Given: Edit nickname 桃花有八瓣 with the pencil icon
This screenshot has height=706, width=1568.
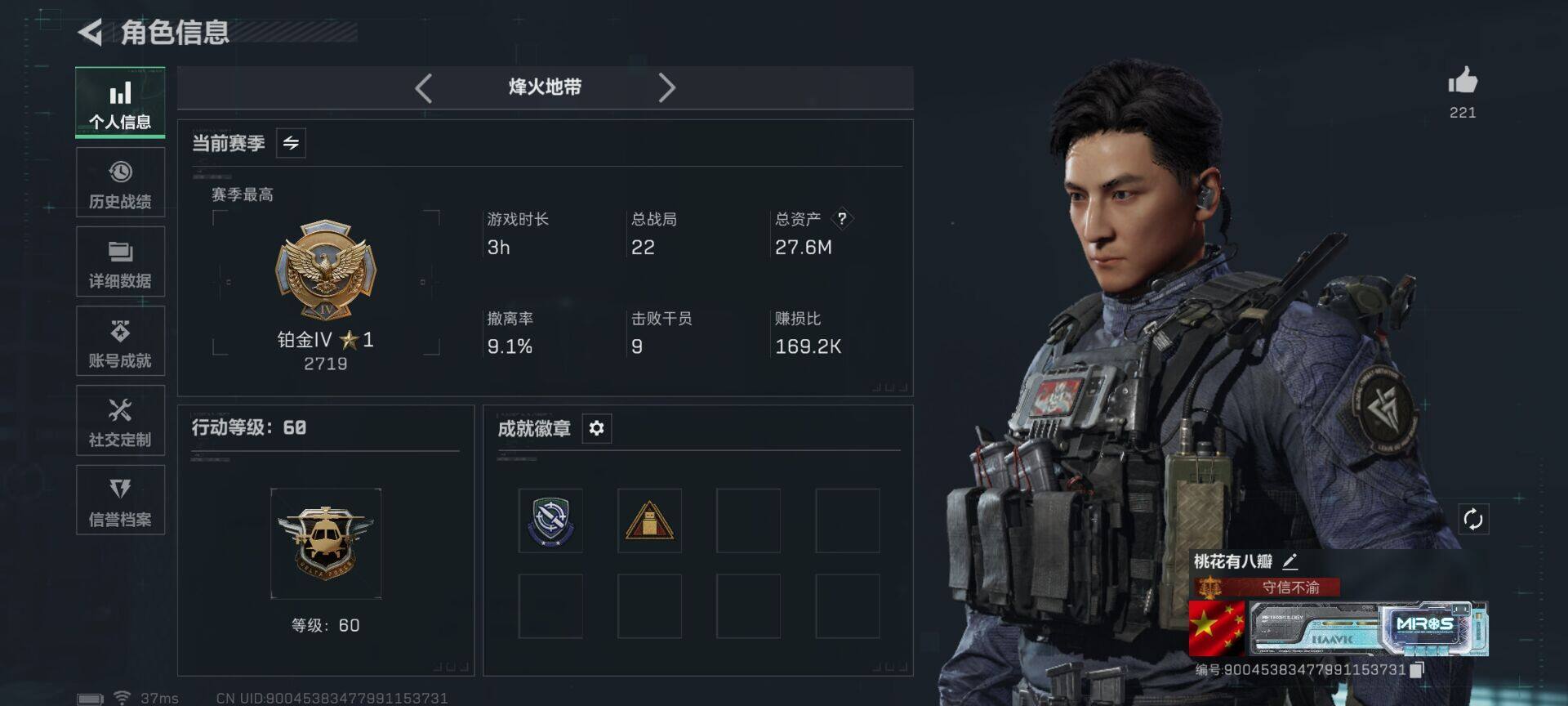Looking at the screenshot, I should 1290,561.
